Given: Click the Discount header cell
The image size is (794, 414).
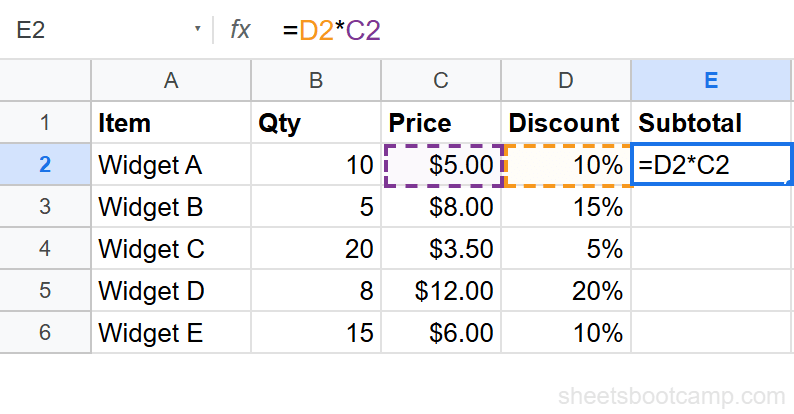Looking at the screenshot, I should [x=566, y=122].
